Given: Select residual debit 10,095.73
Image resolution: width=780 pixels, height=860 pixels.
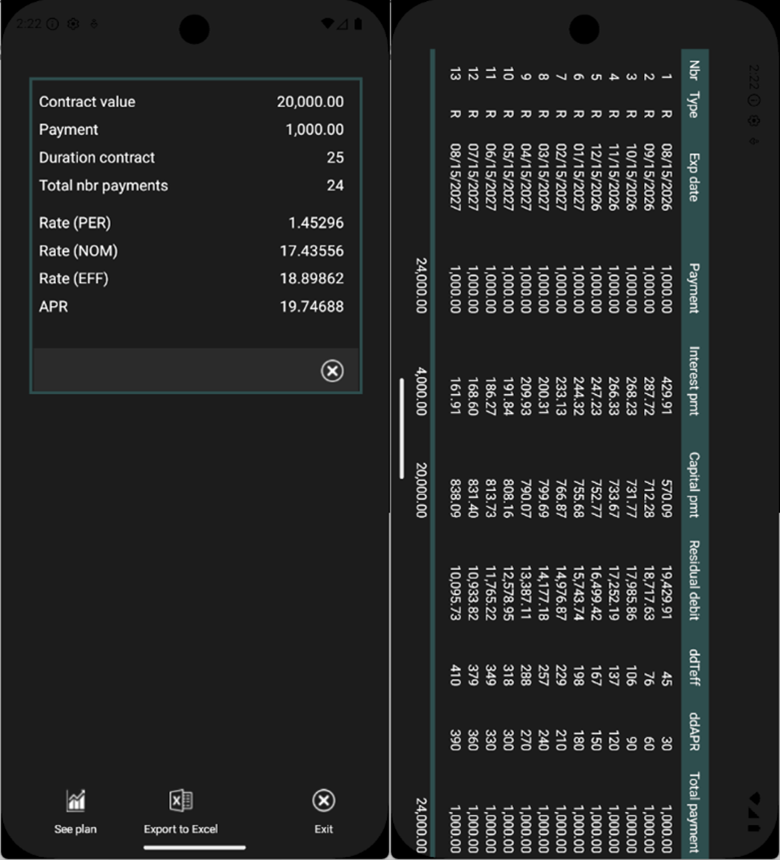Looking at the screenshot, I should pos(455,593).
